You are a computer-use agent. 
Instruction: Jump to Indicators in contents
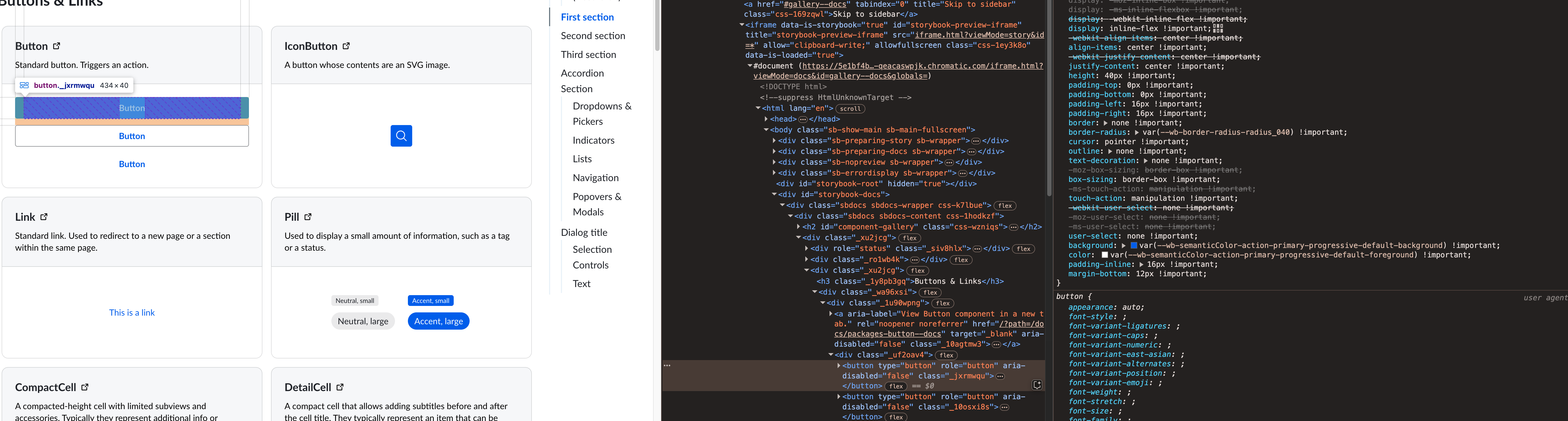594,140
